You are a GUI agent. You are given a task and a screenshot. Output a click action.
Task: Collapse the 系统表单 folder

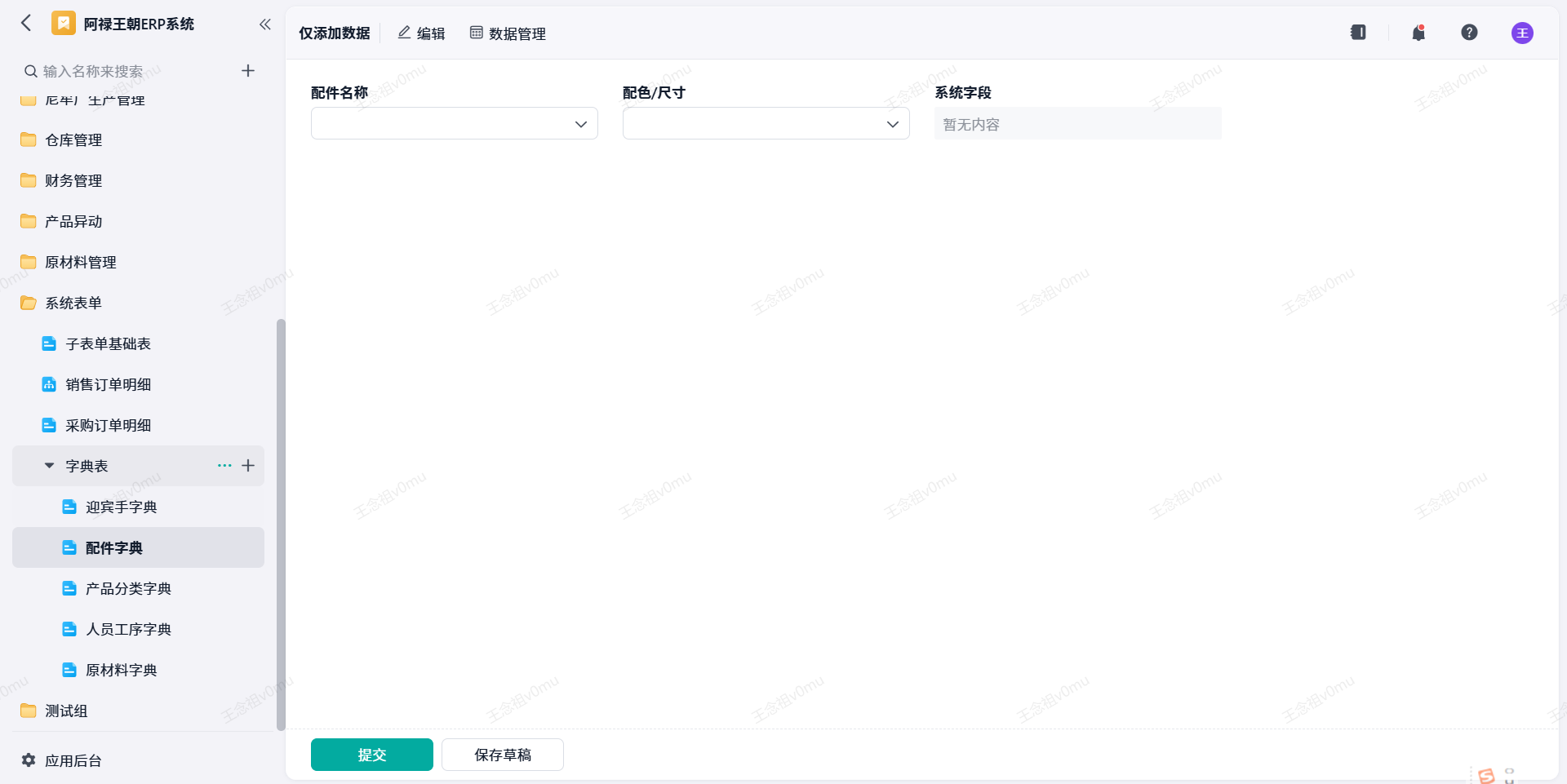(x=139, y=303)
